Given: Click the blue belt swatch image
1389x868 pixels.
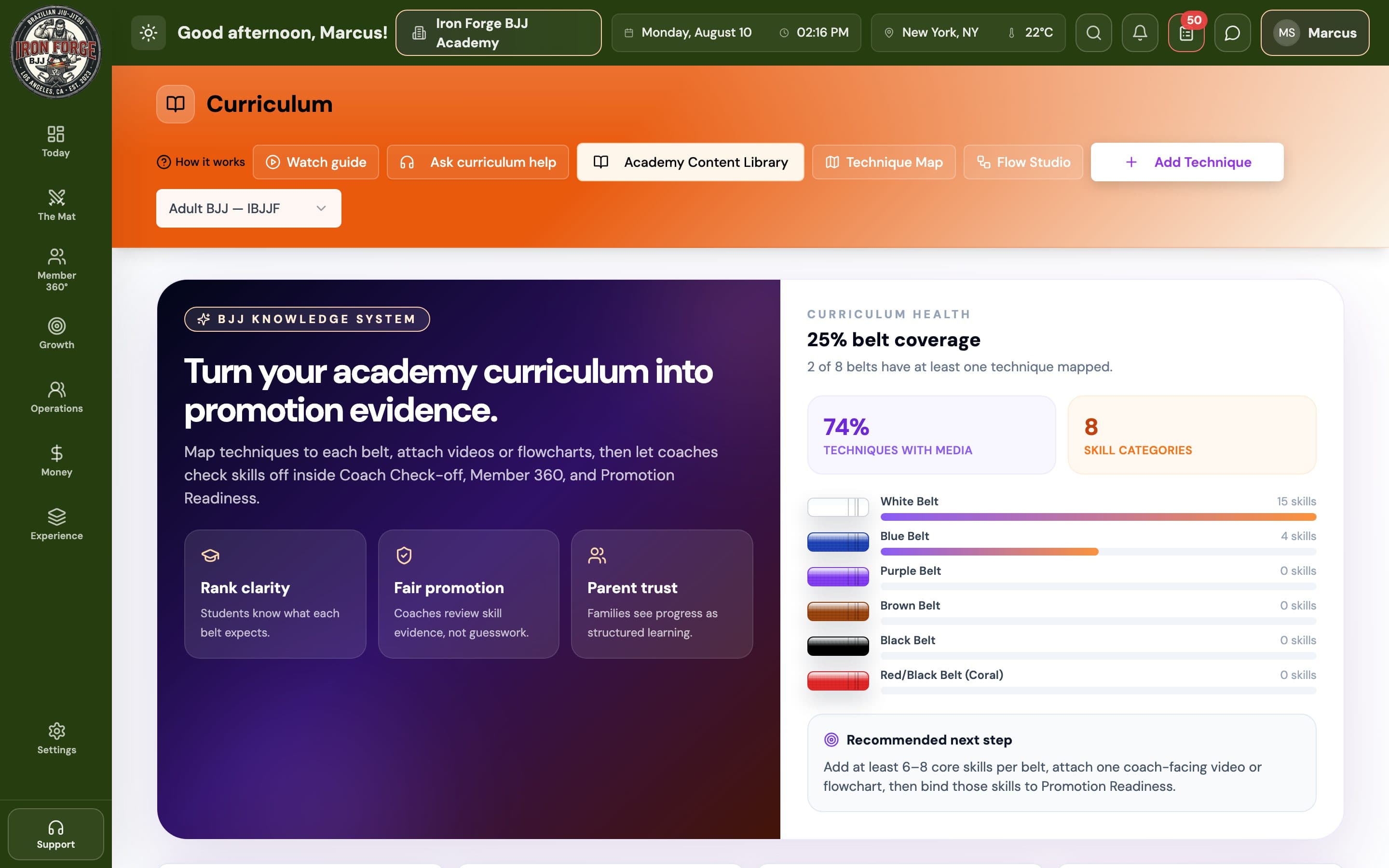Looking at the screenshot, I should coord(838,542).
